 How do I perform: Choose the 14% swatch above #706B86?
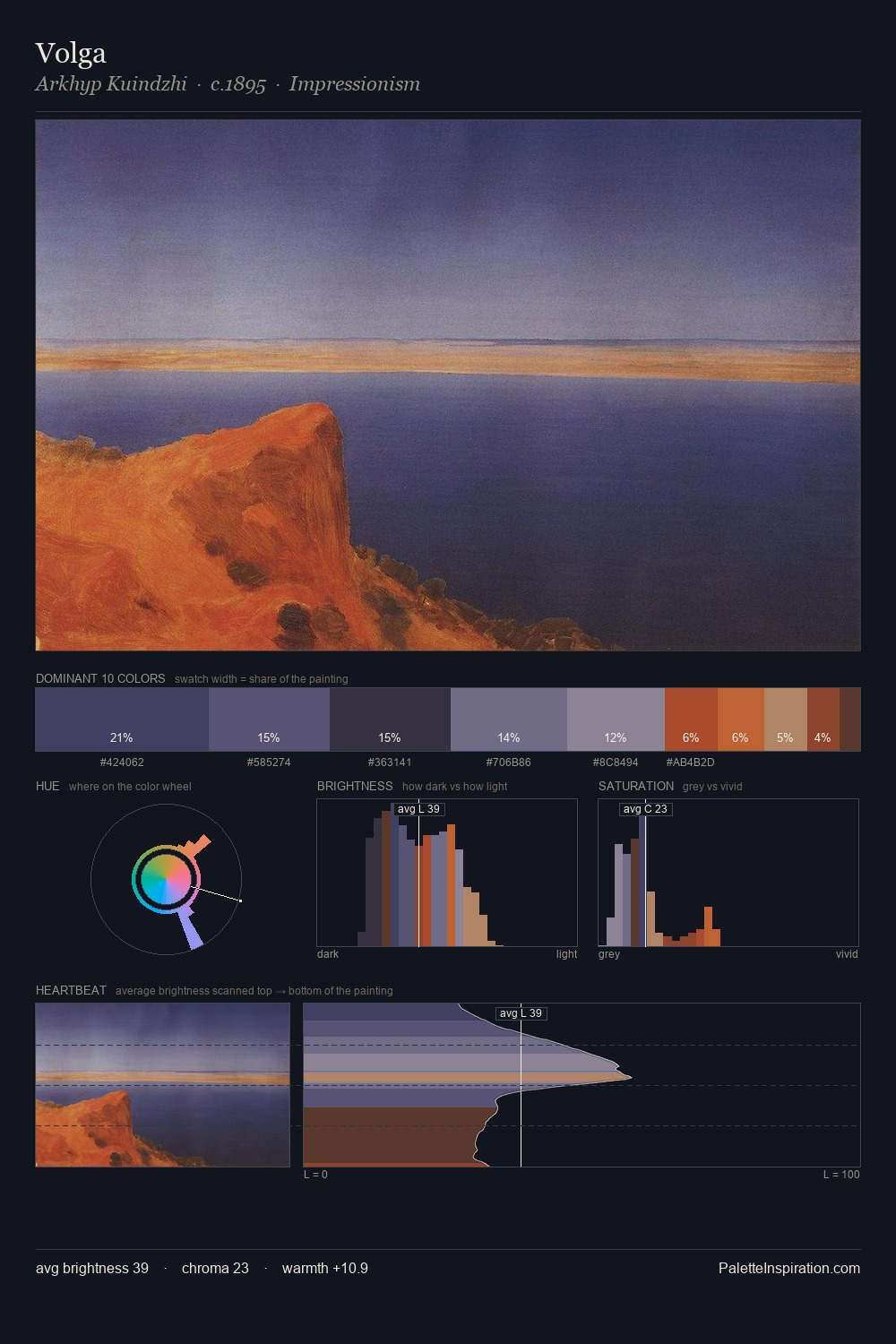[x=509, y=719]
